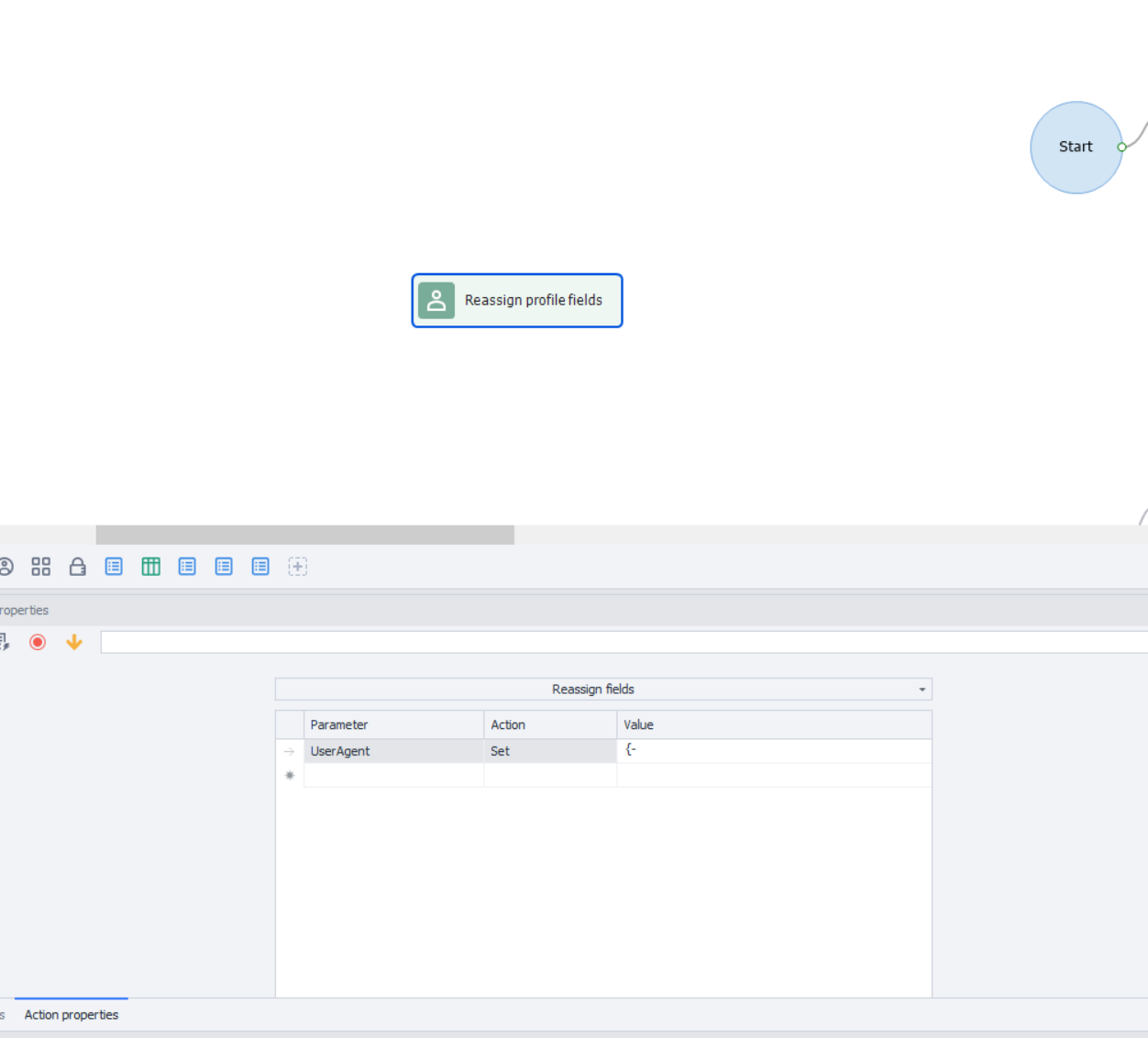Click blue list icon beside dashed plus
This screenshot has height=1038, width=1148.
(x=260, y=567)
